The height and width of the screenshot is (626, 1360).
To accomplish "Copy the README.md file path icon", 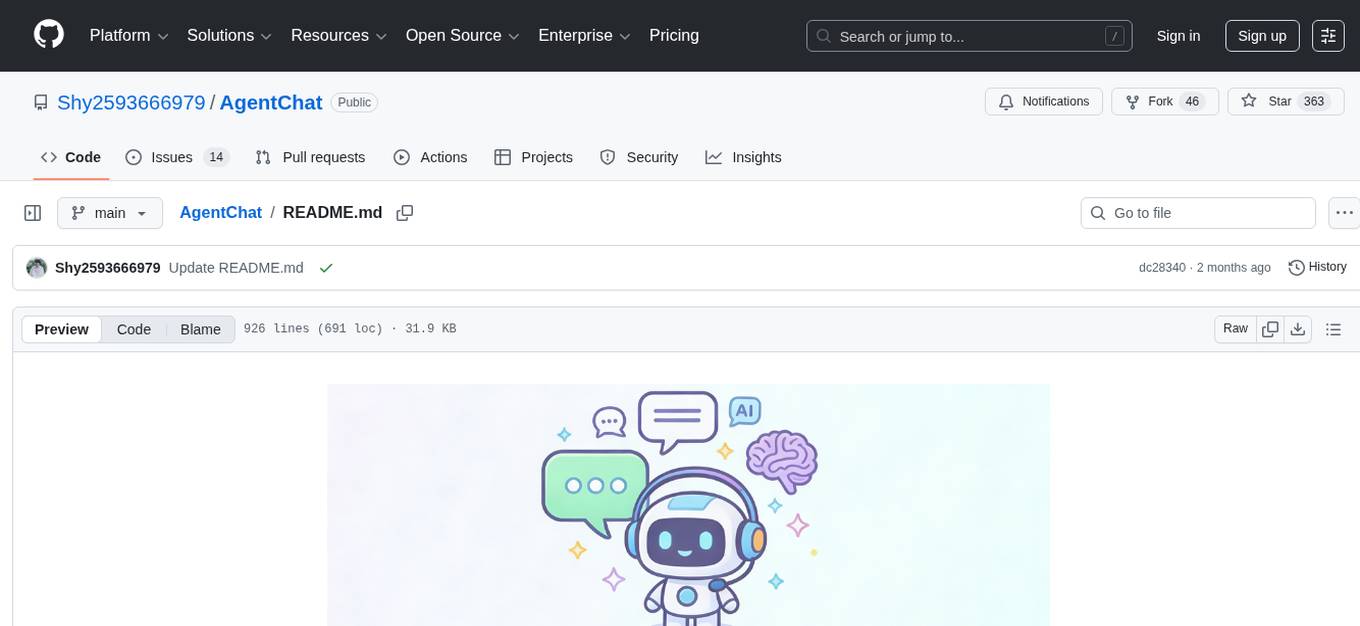I will [x=405, y=212].
